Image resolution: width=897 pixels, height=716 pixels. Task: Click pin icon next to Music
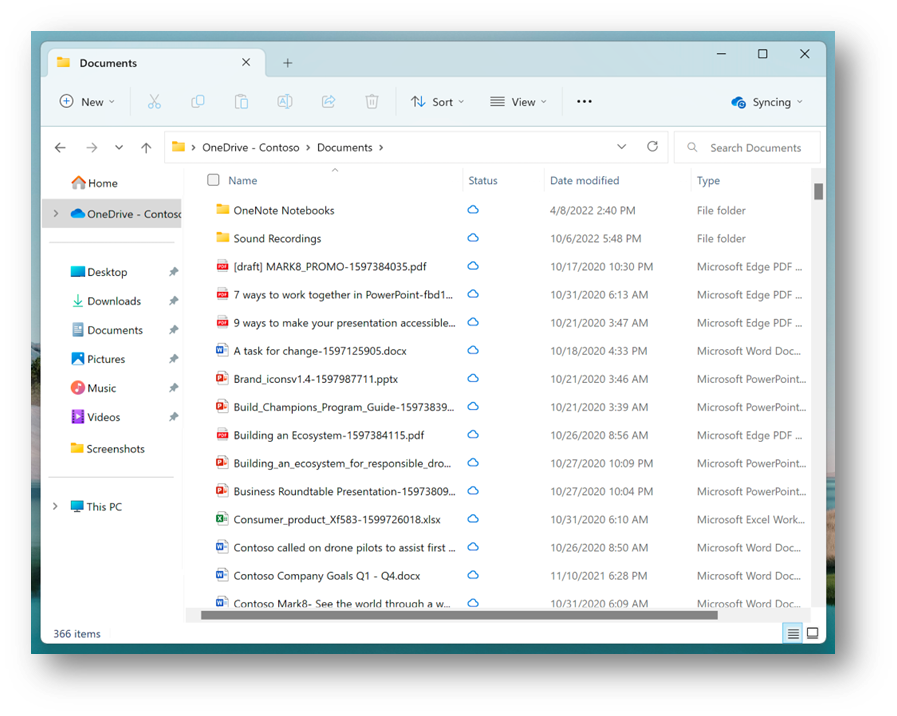[173, 388]
